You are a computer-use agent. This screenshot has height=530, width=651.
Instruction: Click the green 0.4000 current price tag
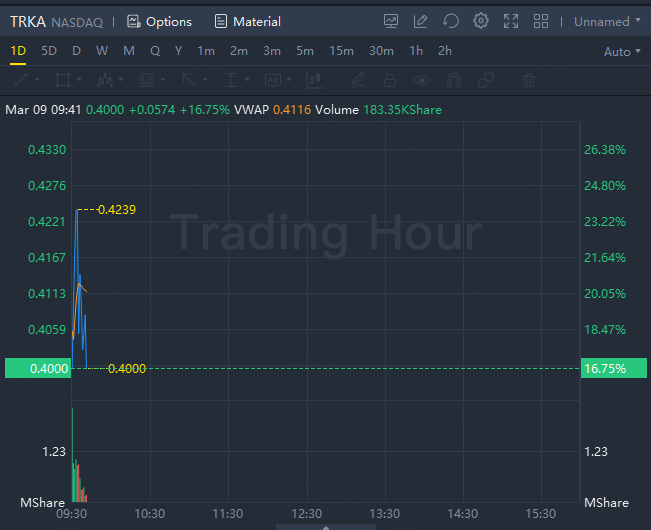(38, 368)
